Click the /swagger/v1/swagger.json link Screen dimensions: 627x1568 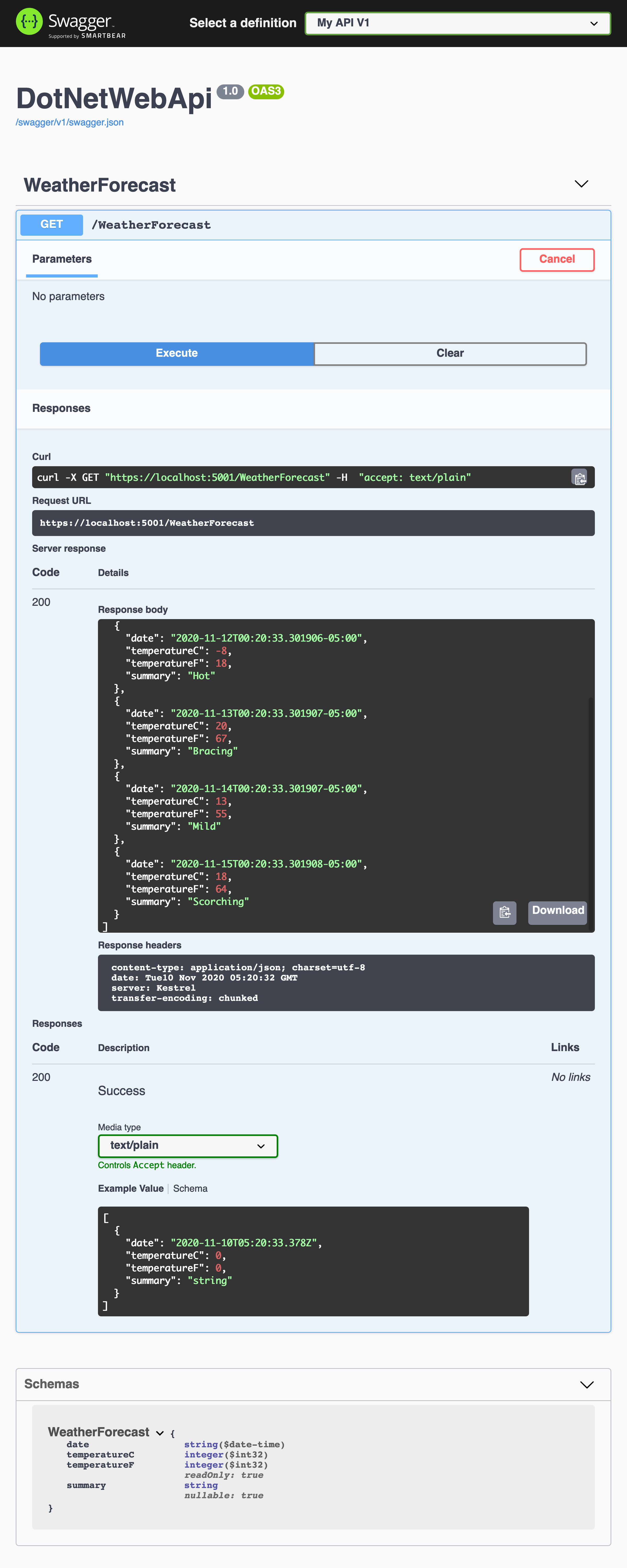click(x=70, y=122)
